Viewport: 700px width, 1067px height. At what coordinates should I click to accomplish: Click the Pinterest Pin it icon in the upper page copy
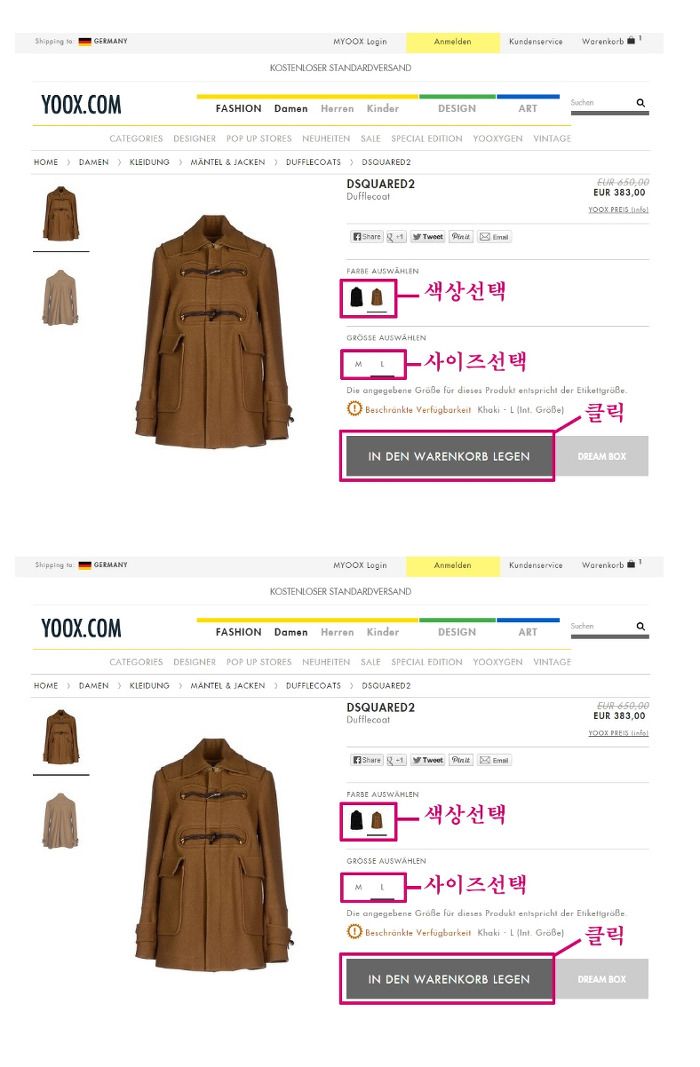(461, 237)
